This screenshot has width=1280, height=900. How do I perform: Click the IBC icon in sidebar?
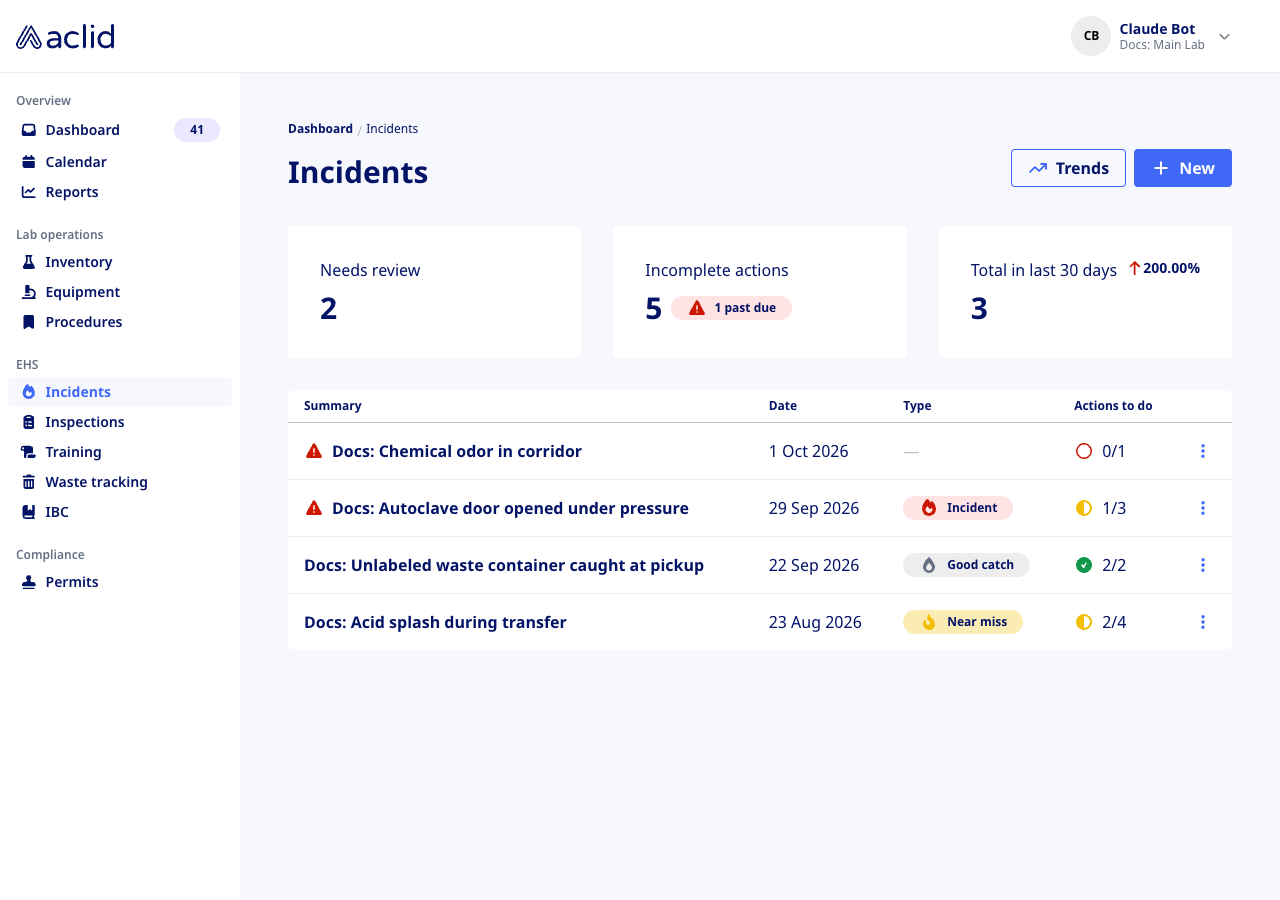(x=29, y=512)
